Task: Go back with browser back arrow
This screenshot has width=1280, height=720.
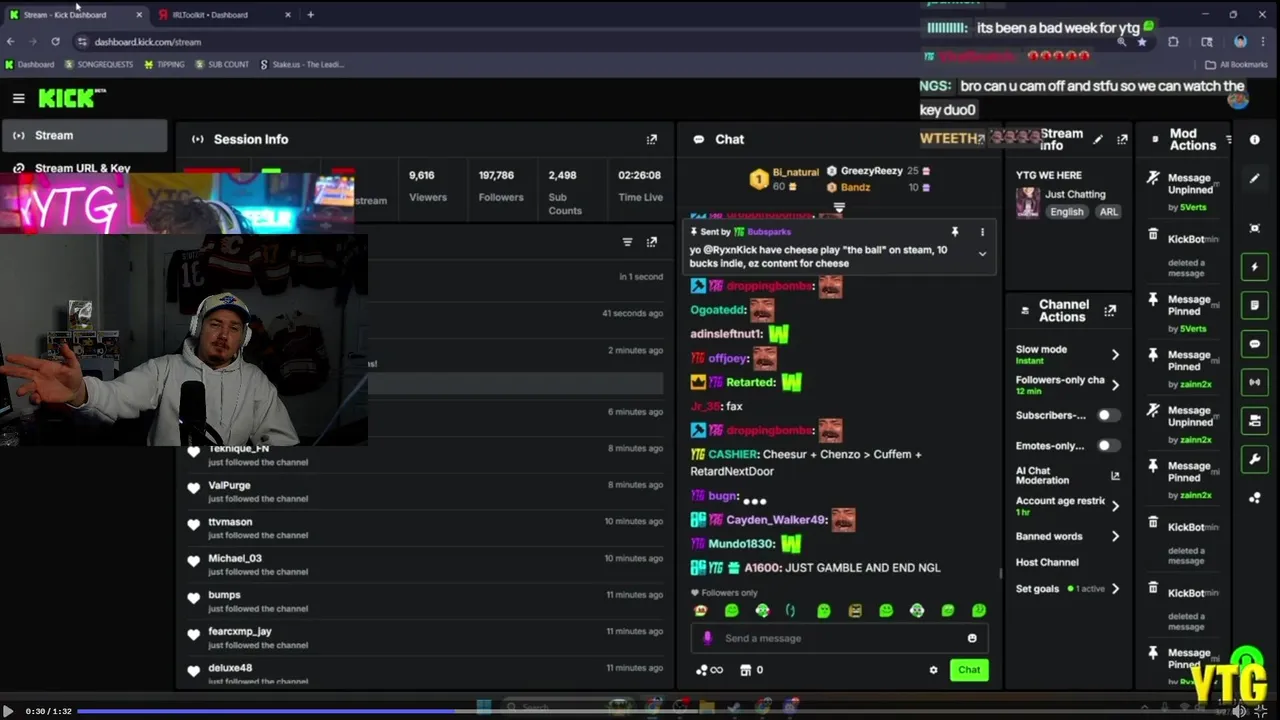Action: pos(10,42)
